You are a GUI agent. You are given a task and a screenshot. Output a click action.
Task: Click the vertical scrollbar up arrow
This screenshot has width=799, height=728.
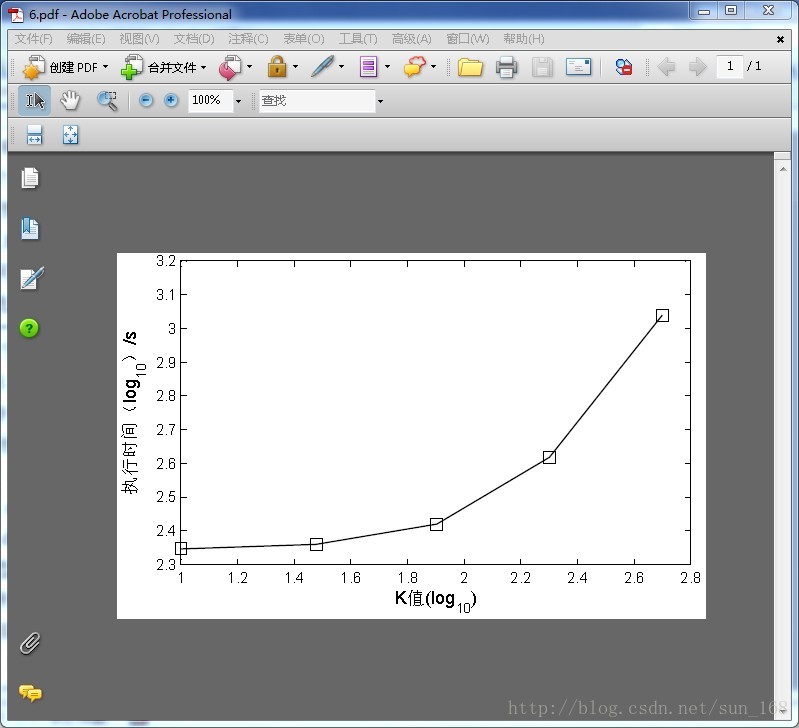pyautogui.click(x=782, y=169)
